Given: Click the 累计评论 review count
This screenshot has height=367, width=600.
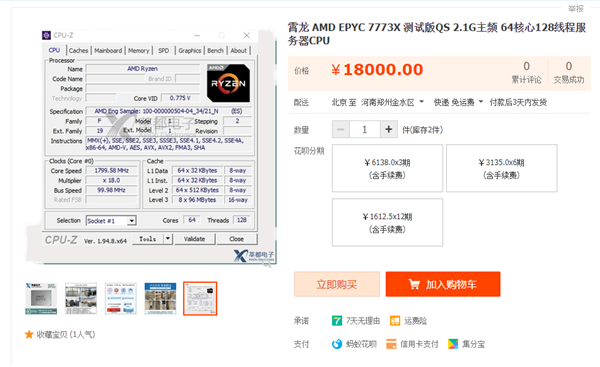Looking at the screenshot, I should [x=527, y=72].
